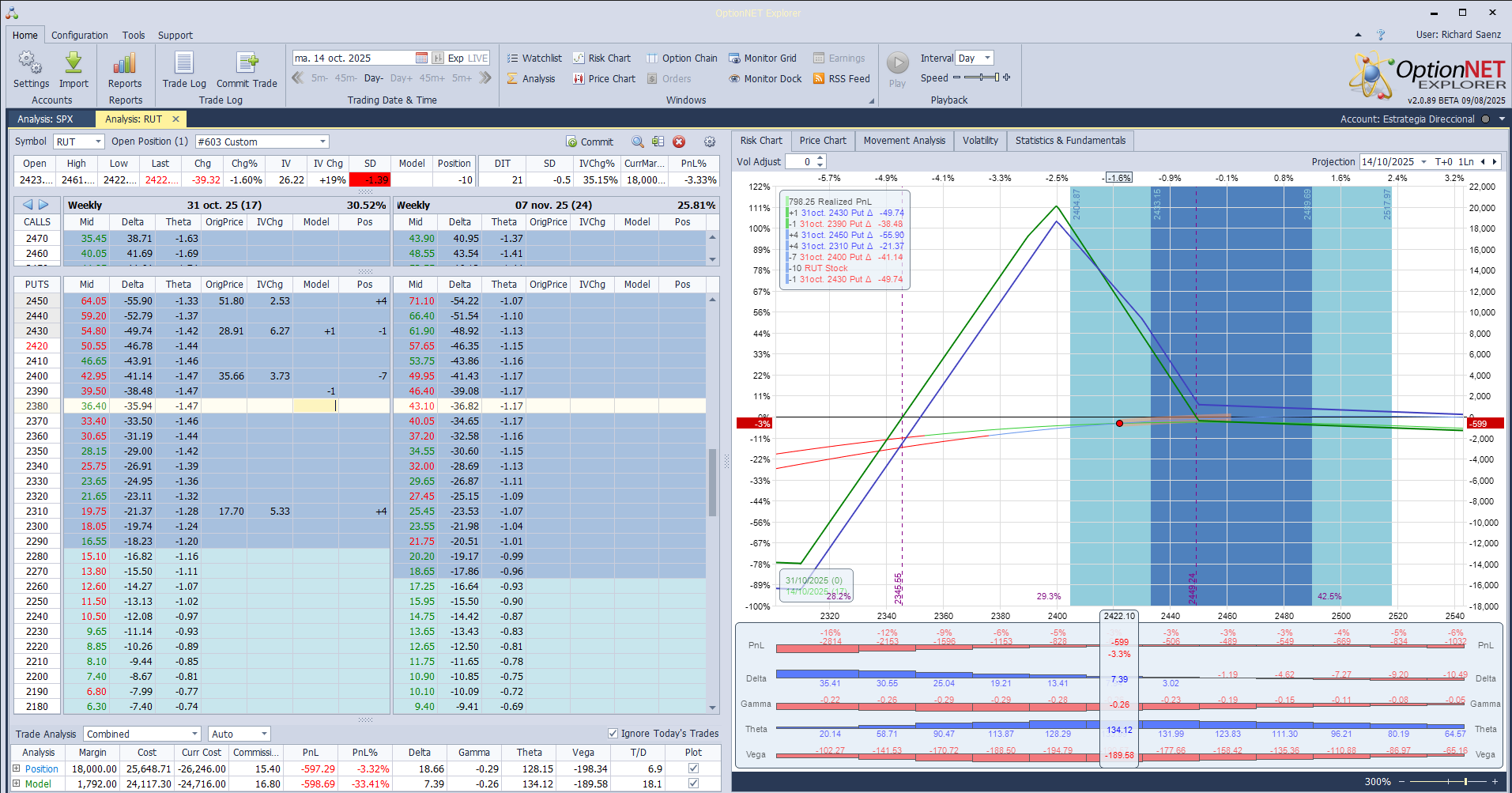Select the Price Chart tab in chart panel
This screenshot has height=793, width=1512.
[823, 141]
